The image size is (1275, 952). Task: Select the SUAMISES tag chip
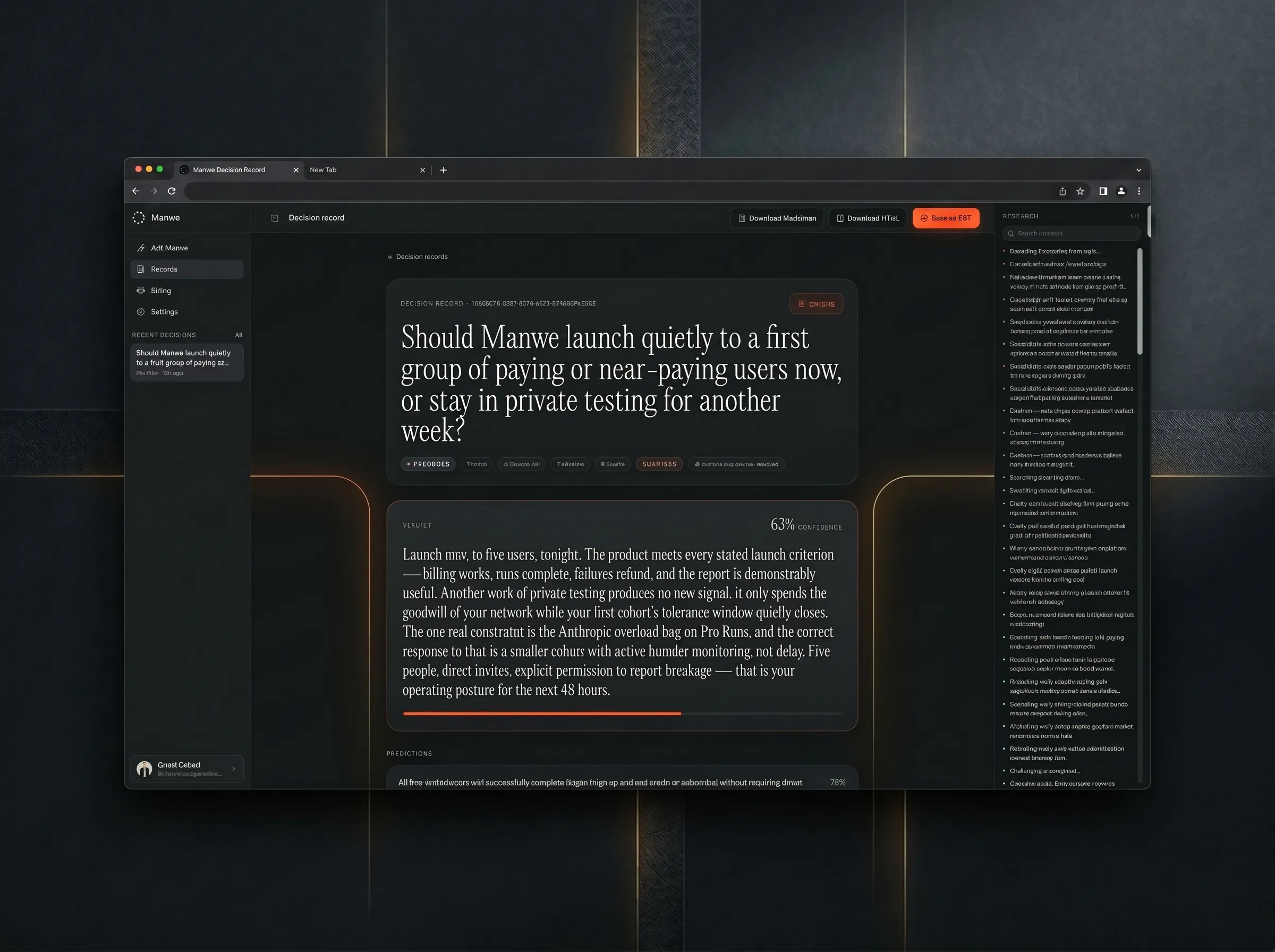659,464
